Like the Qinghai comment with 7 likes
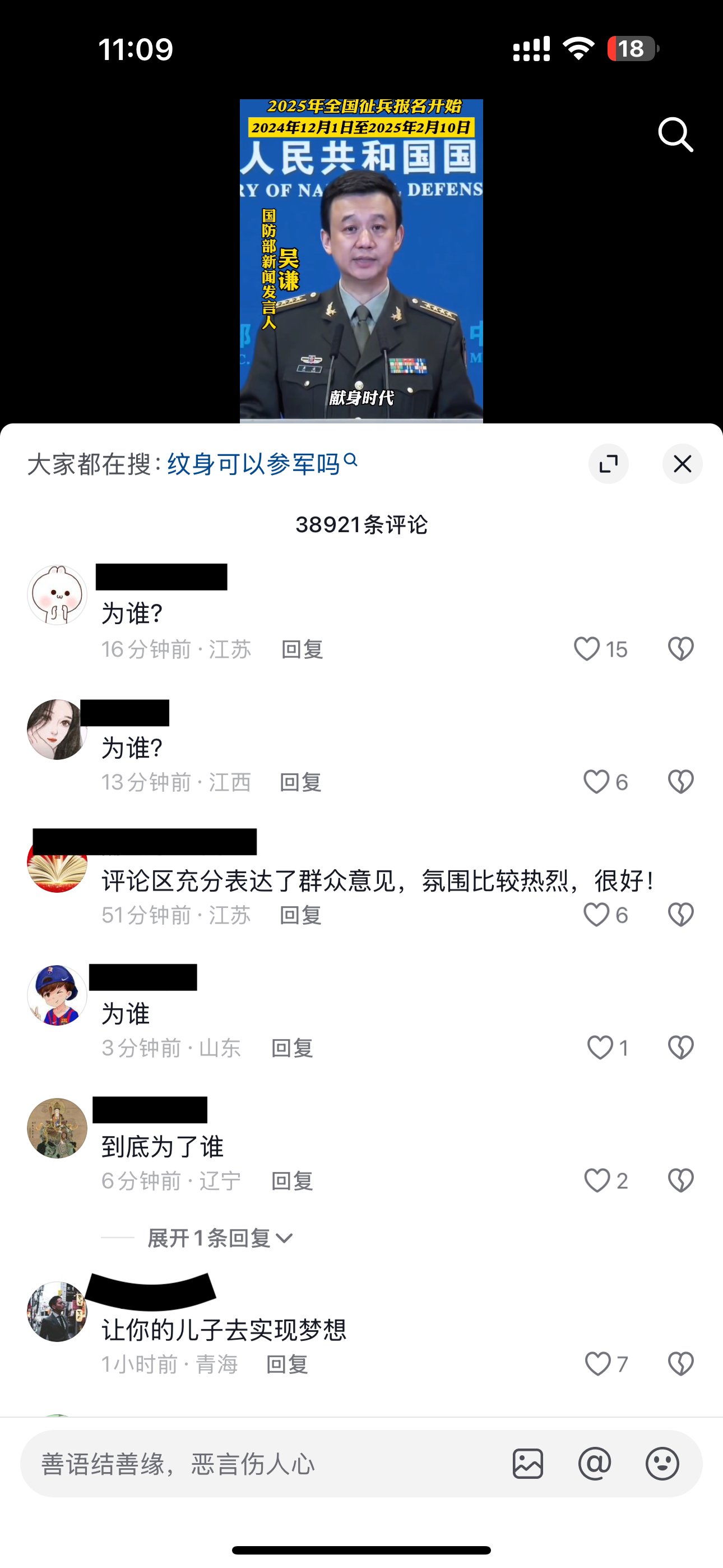Viewport: 723px width, 1568px height. [x=597, y=1364]
